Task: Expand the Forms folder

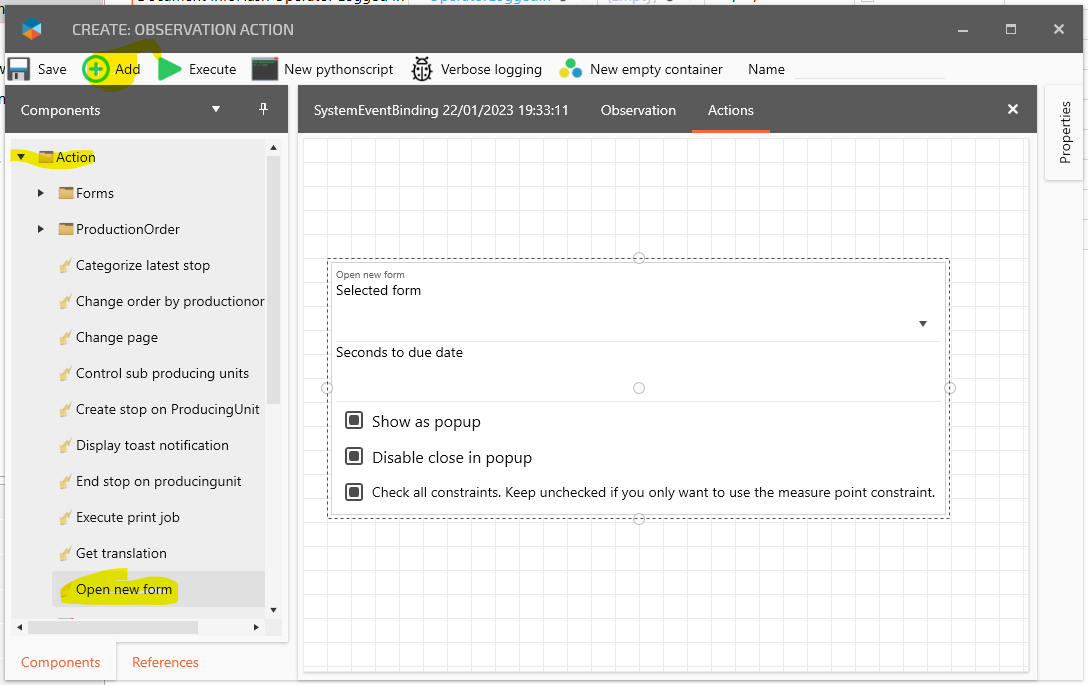Action: 40,193
